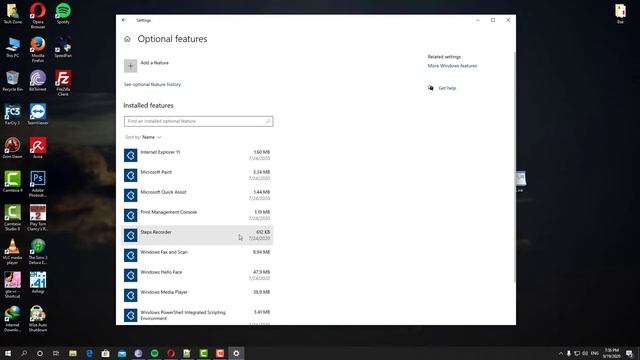Open Task View from the taskbar
This screenshot has width=640, height=360.
coord(56,353)
